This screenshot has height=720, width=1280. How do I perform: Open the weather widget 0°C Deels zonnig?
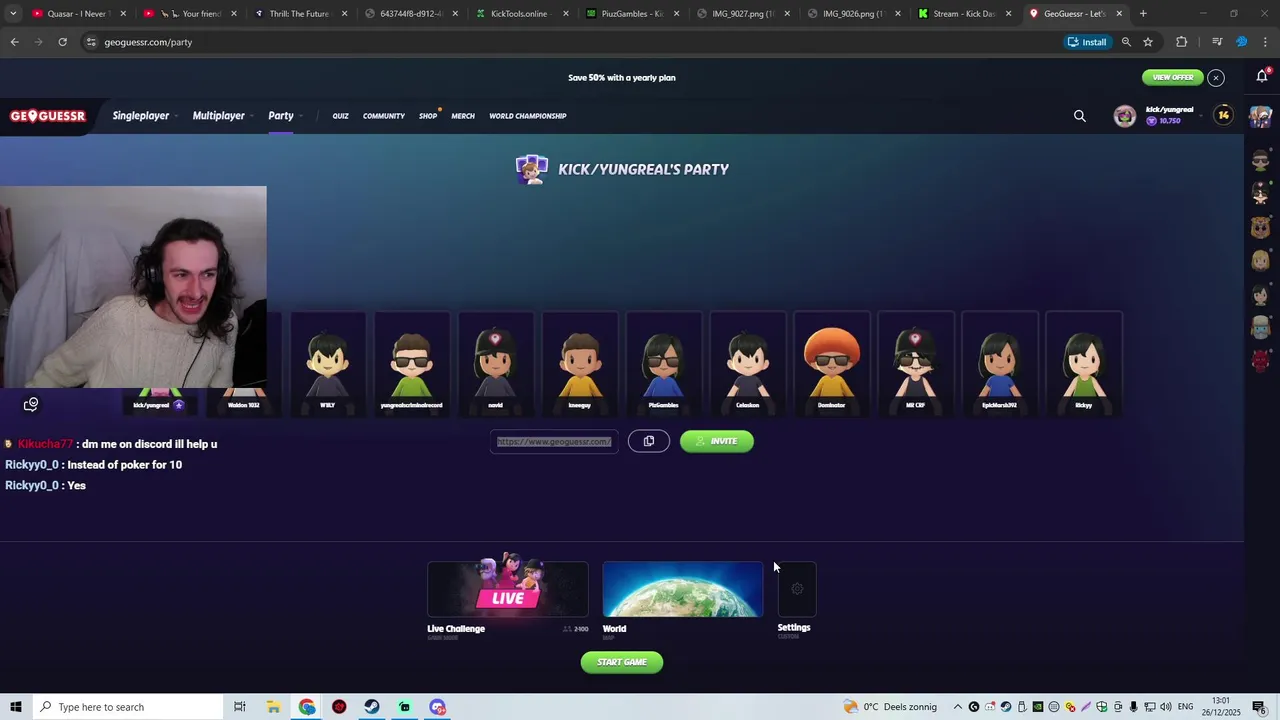(890, 707)
